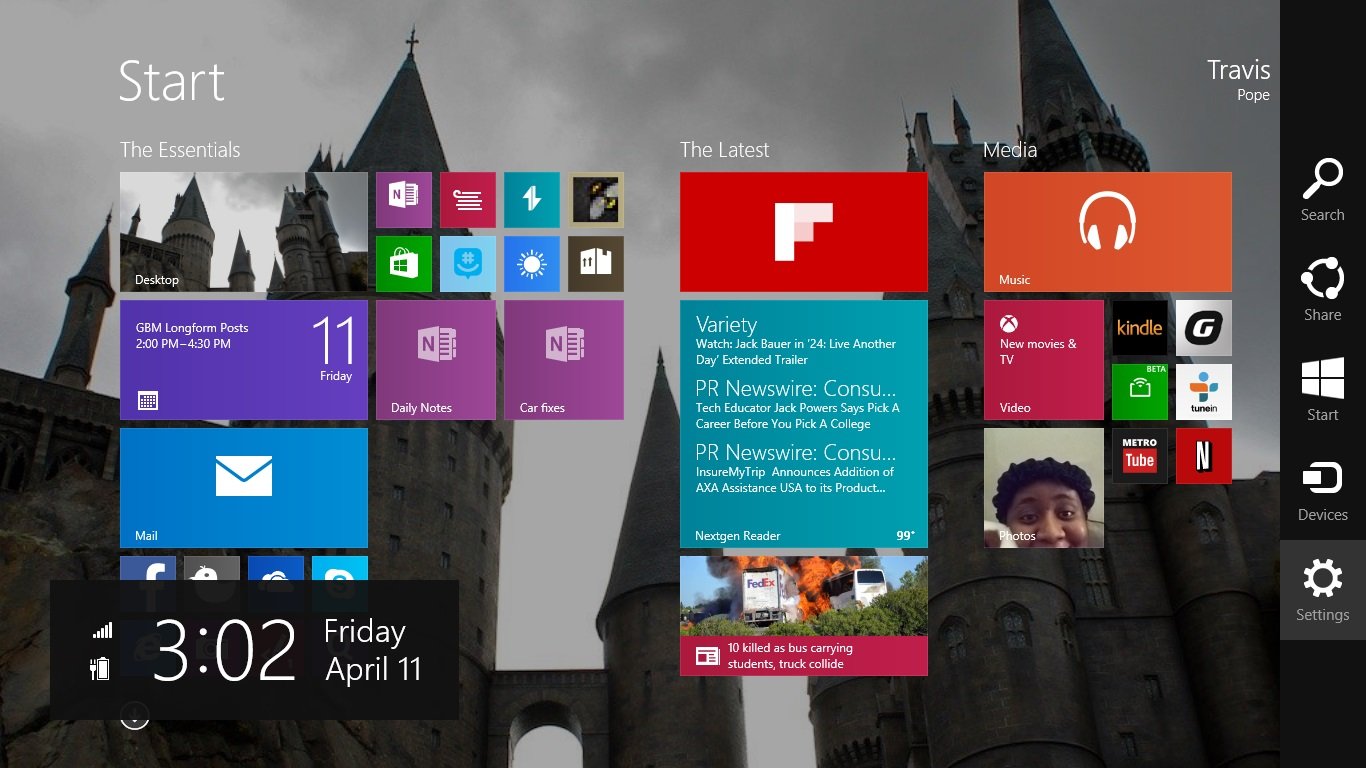Viewport: 1366px width, 768px height.
Task: Open the Daily Notes OneNote tile
Action: tap(436, 360)
